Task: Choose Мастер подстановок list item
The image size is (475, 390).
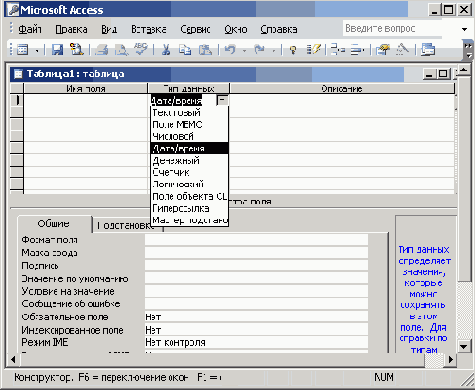Action: (x=190, y=220)
